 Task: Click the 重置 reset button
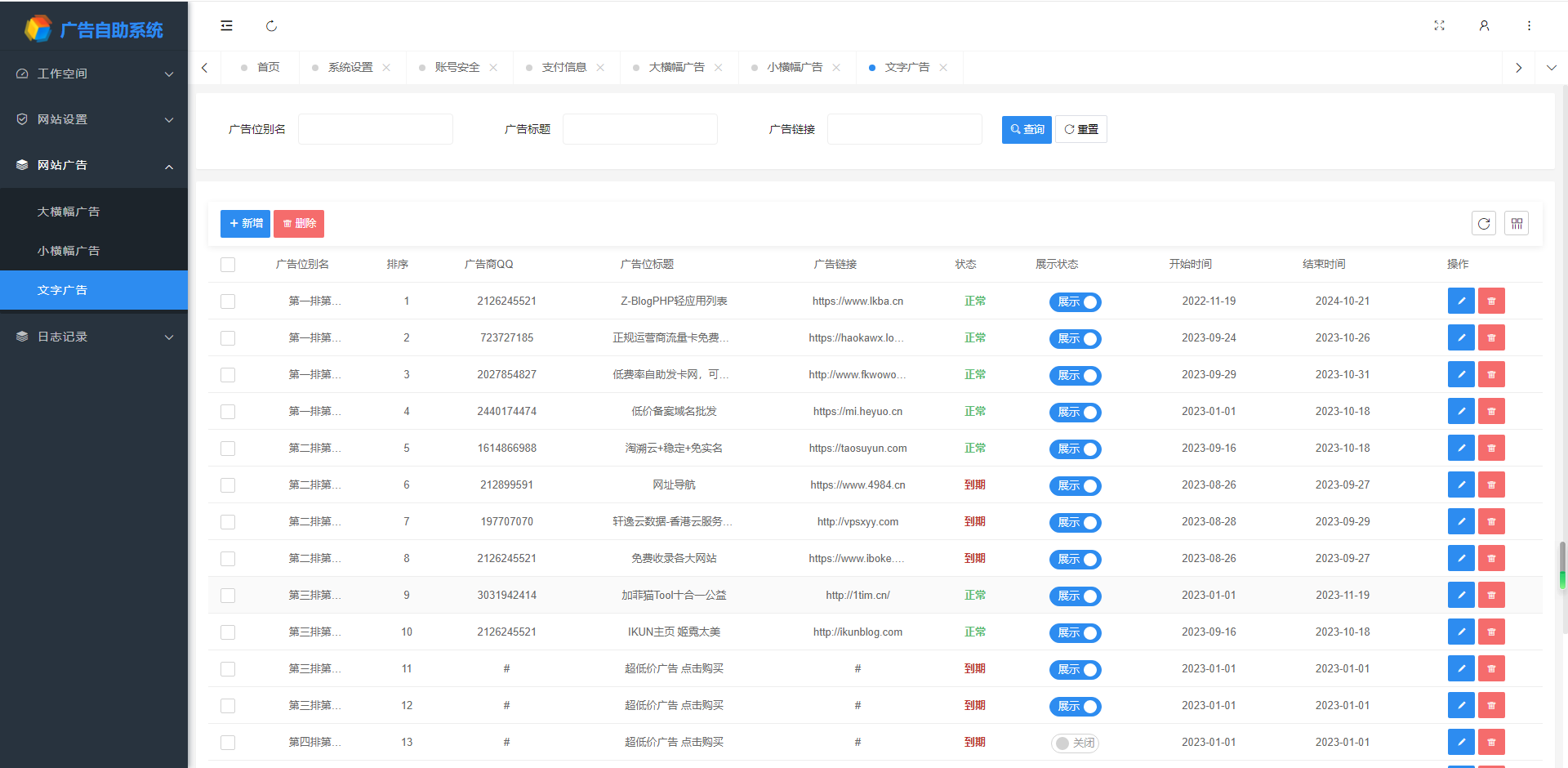click(1081, 129)
